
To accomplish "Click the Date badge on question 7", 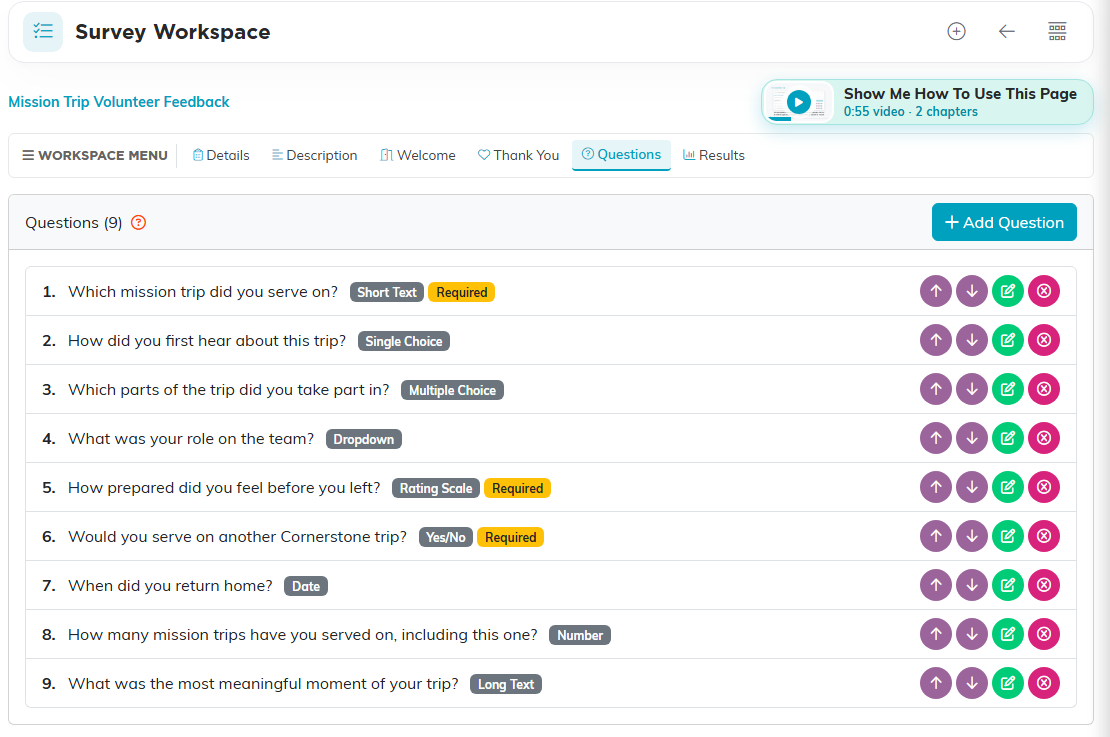I will (306, 586).
